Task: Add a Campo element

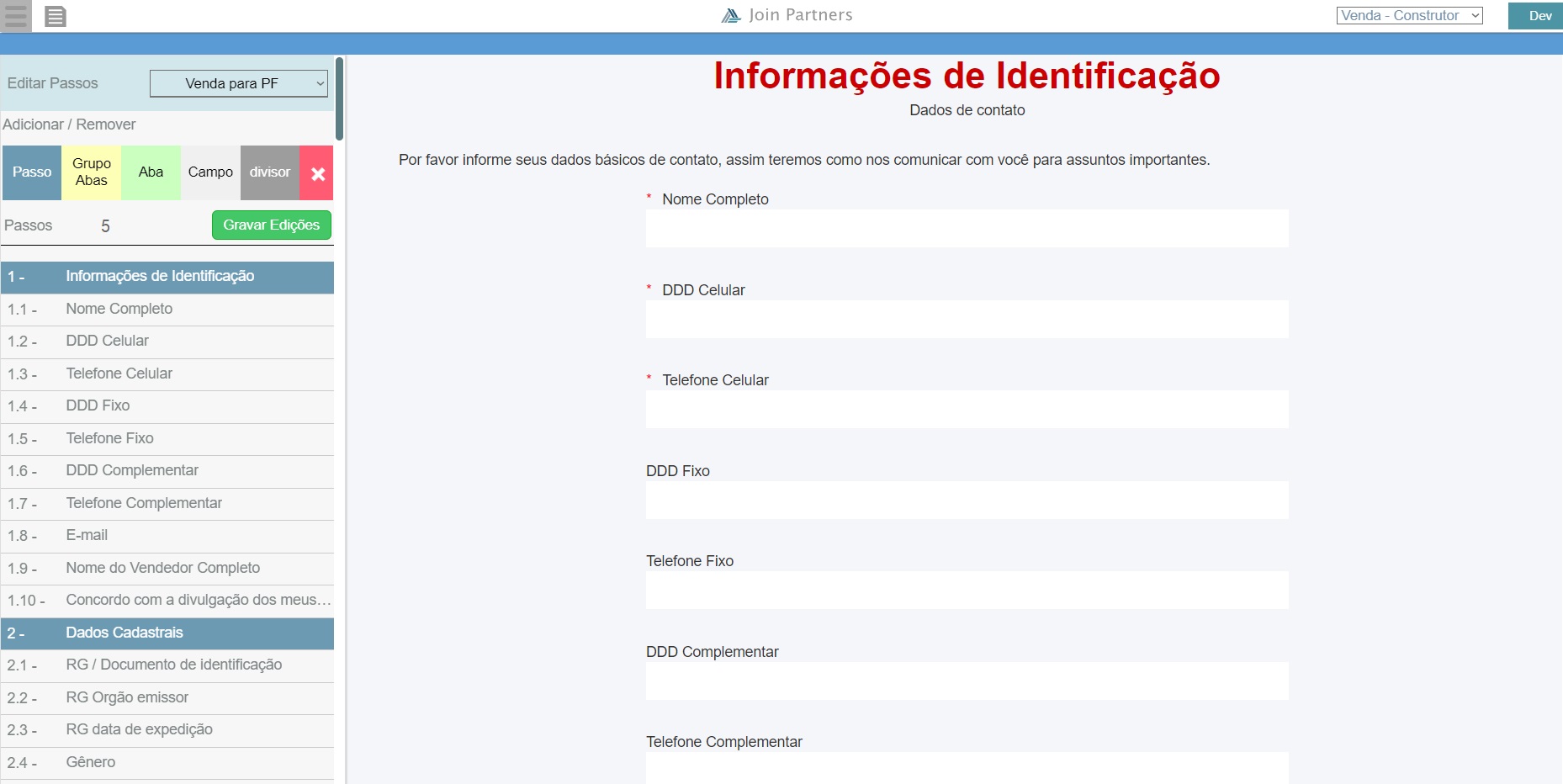Action: [x=210, y=172]
